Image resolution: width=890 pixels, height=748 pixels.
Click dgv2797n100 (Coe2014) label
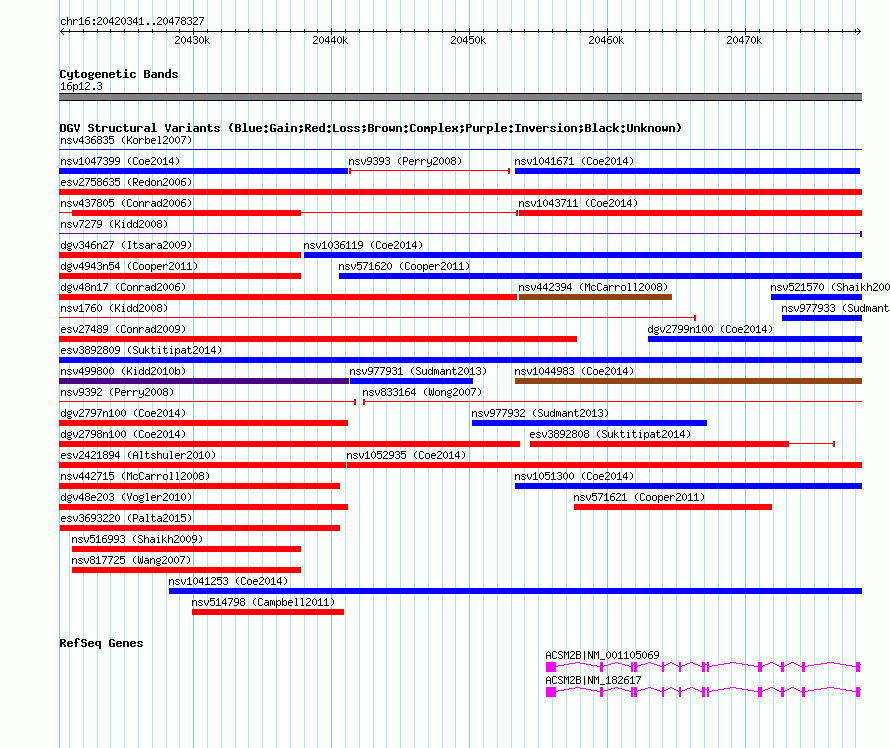(123, 413)
